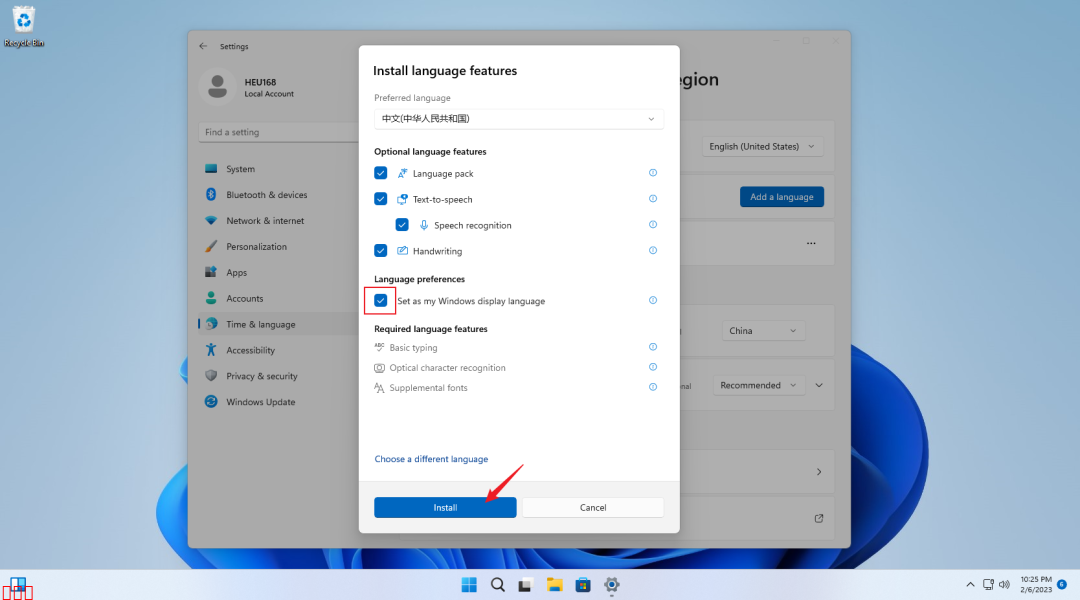
Task: Click the Speech recognition info icon
Action: (x=652, y=225)
